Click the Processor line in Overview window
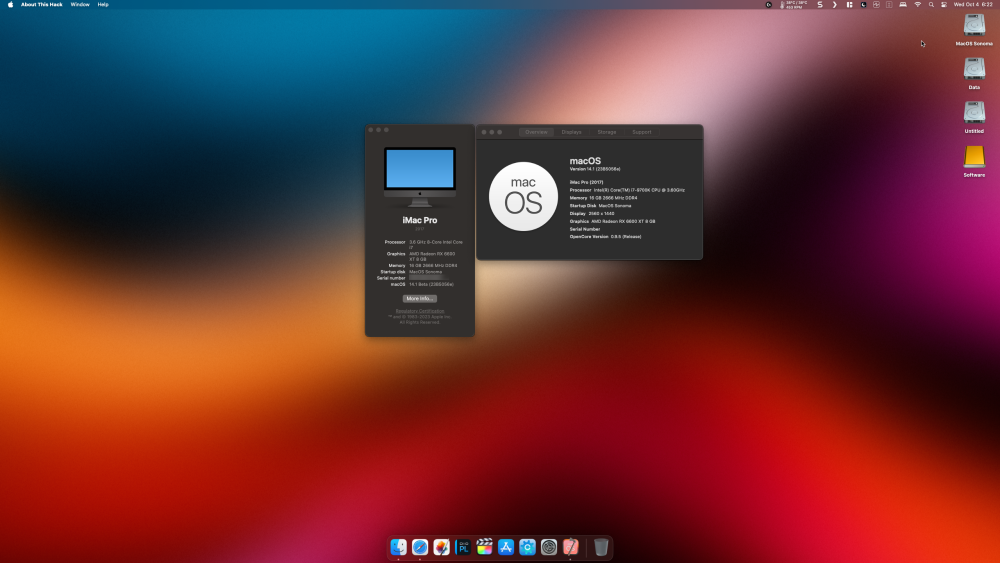This screenshot has width=1000, height=563. [x=627, y=190]
